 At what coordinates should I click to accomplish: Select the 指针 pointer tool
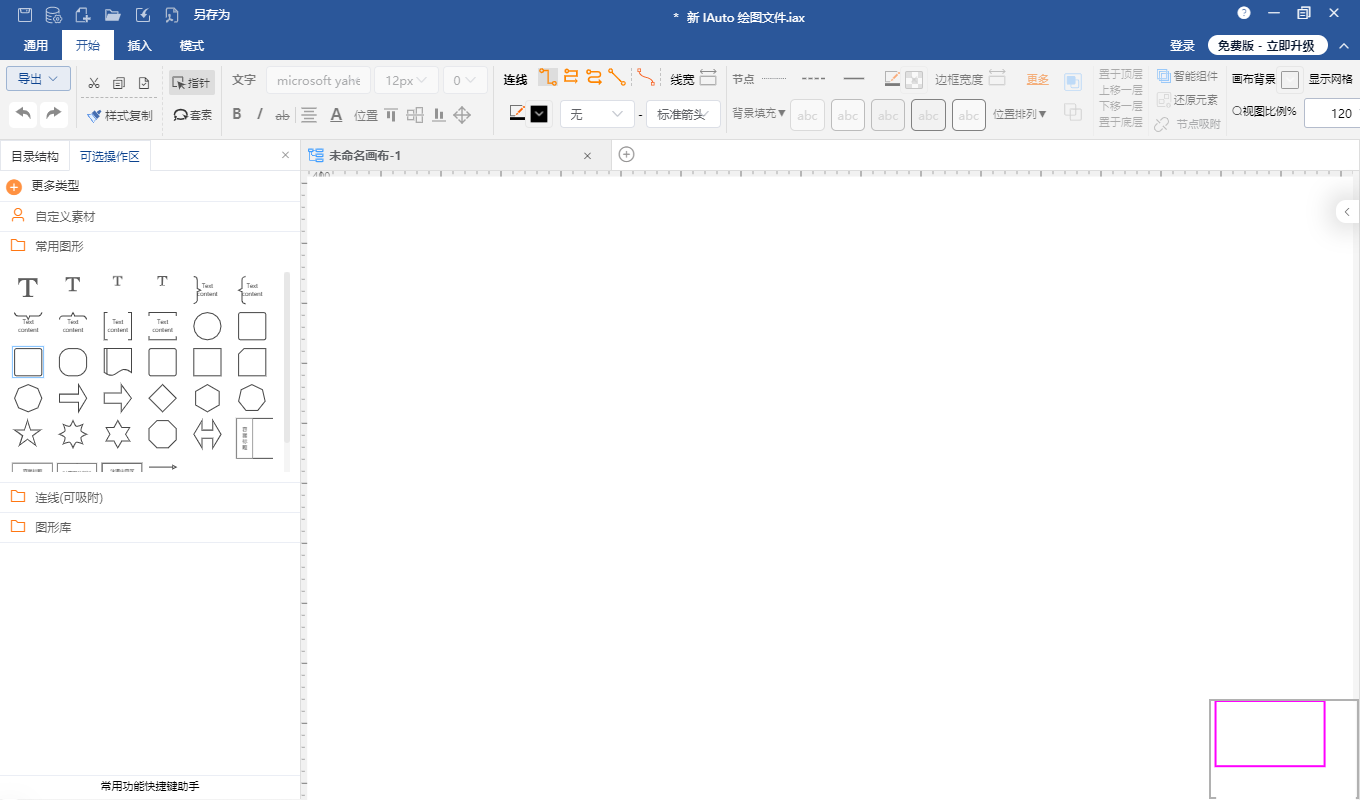(x=192, y=83)
